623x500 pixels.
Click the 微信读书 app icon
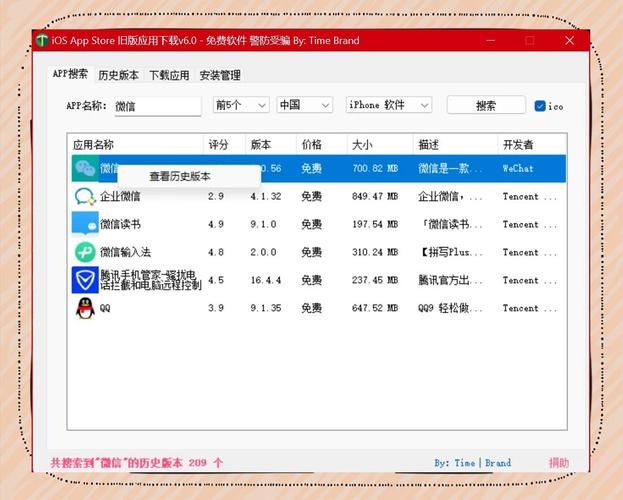[85, 224]
